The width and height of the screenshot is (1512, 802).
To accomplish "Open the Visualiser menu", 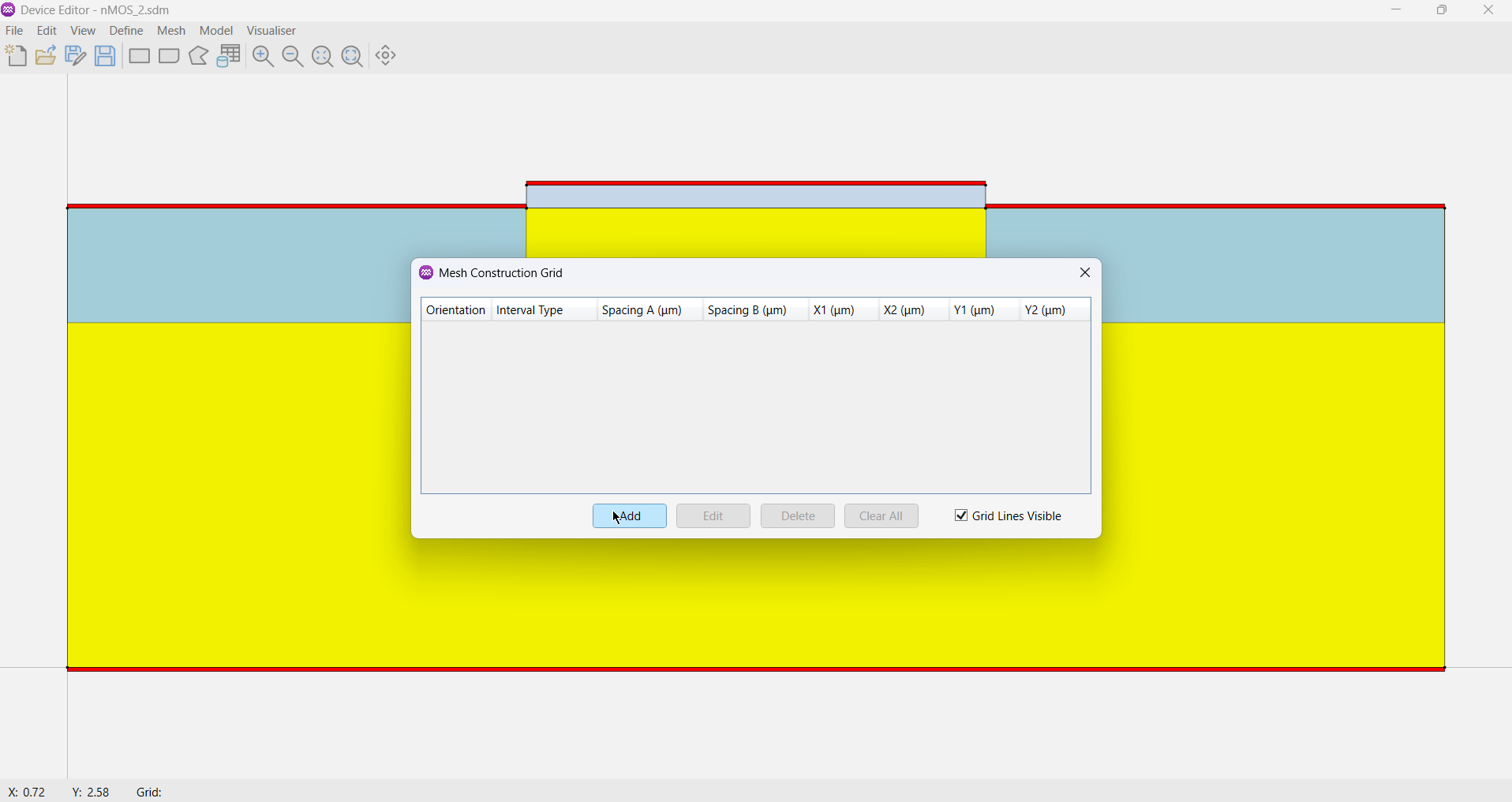I will pyautogui.click(x=272, y=32).
